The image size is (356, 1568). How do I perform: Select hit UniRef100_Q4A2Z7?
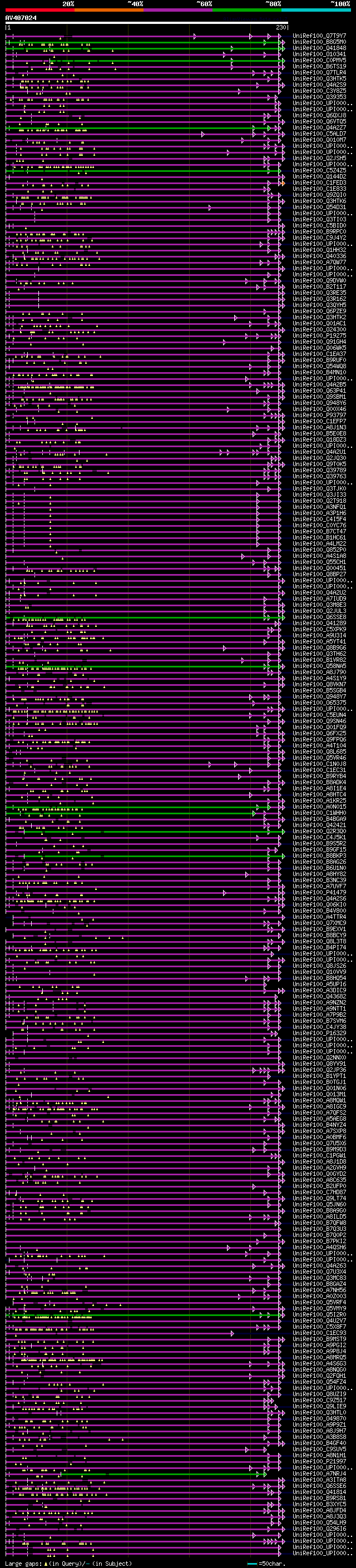pos(319,127)
